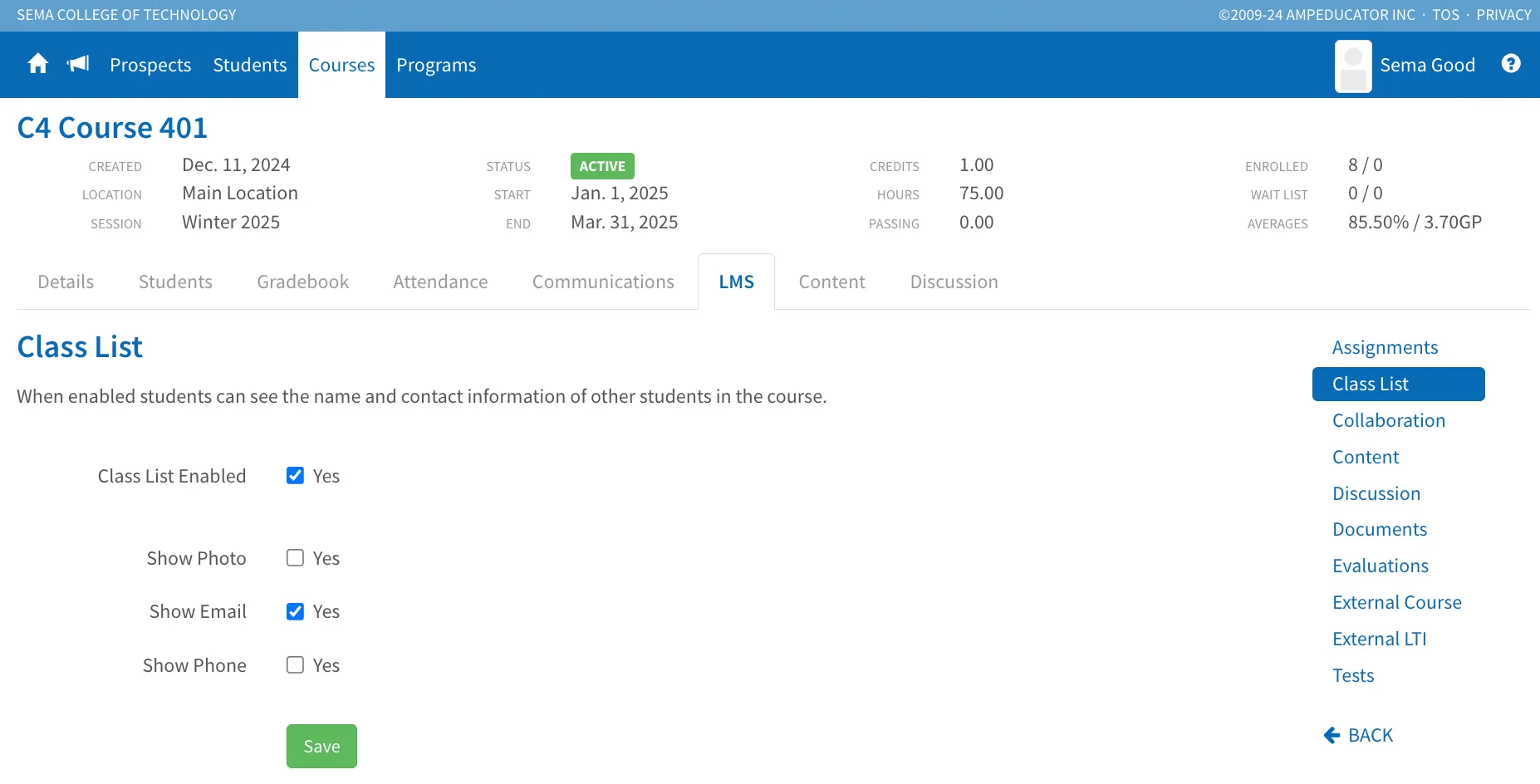This screenshot has width=1540, height=784.
Task: Open the help question mark icon
Action: (1511, 63)
